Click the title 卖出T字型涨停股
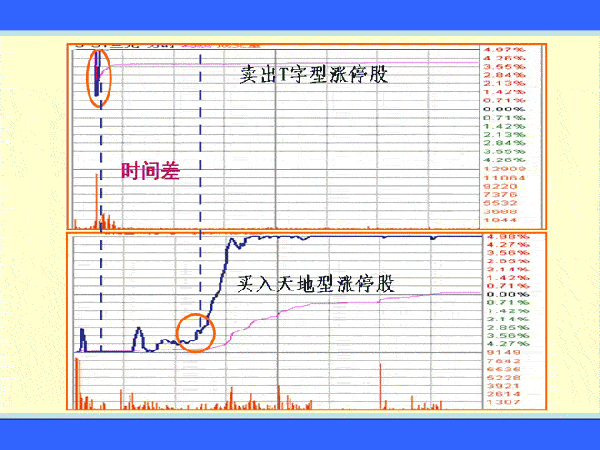The image size is (600, 450). 314,75
